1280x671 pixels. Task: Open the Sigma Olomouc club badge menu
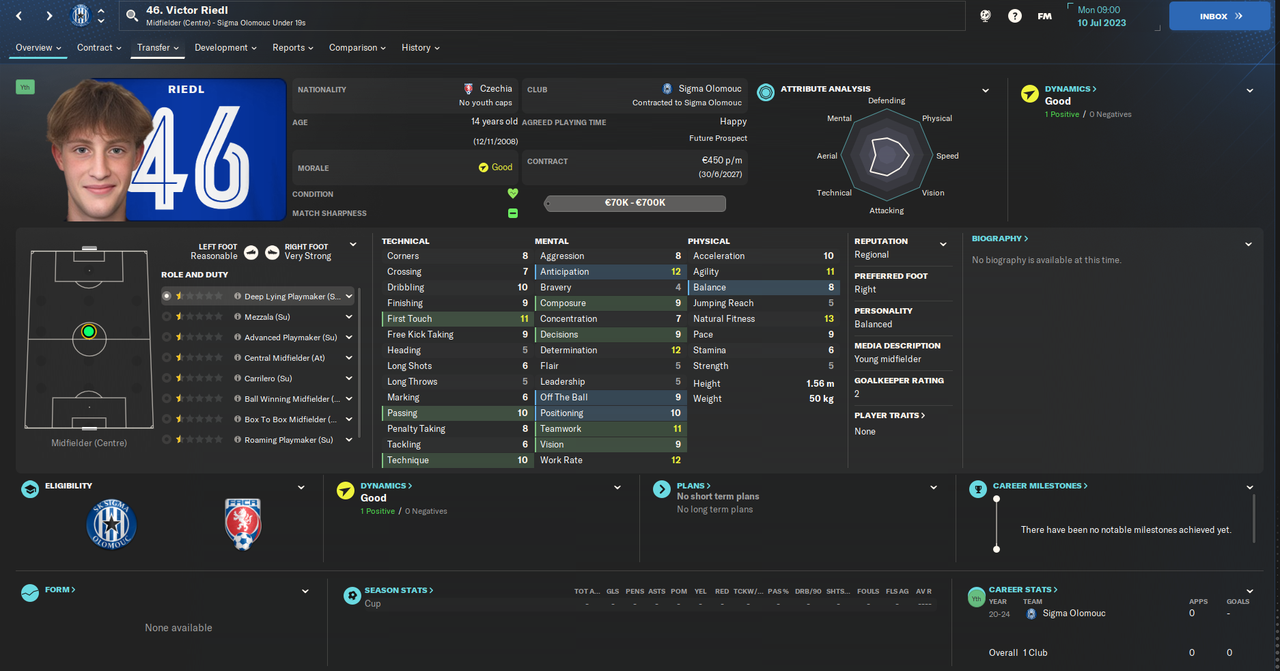pos(81,16)
